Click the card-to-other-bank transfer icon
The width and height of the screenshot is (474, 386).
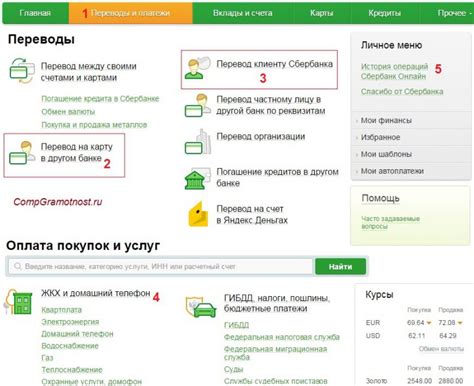pos(22,153)
